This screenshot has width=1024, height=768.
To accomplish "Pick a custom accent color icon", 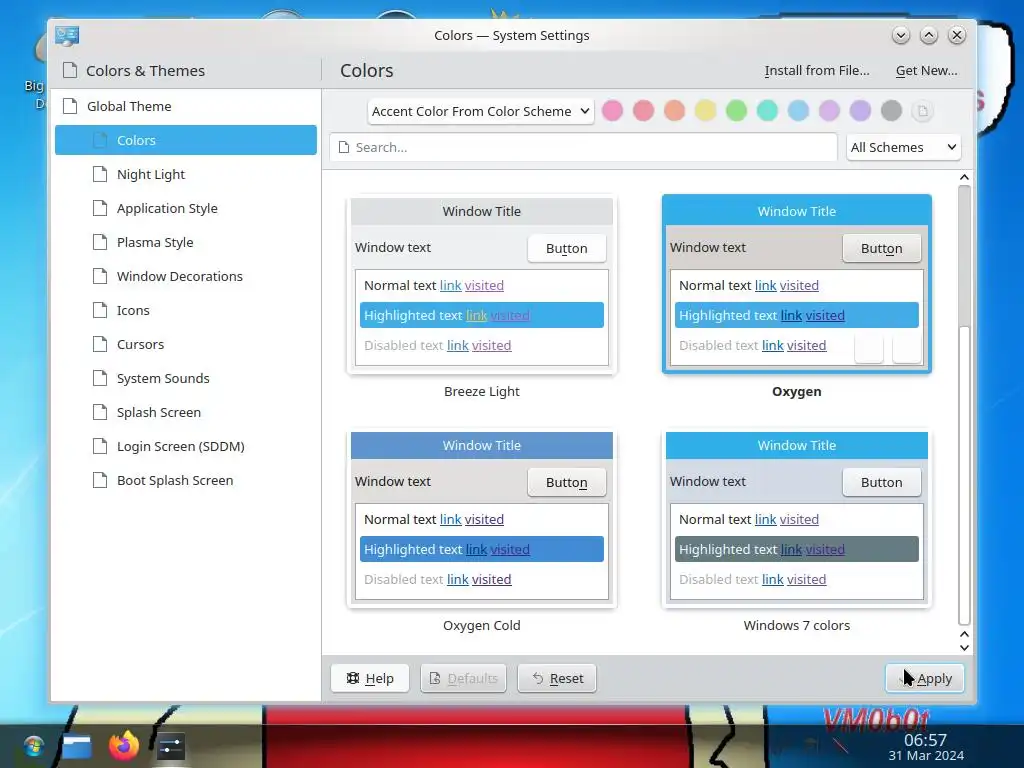I will coord(922,111).
